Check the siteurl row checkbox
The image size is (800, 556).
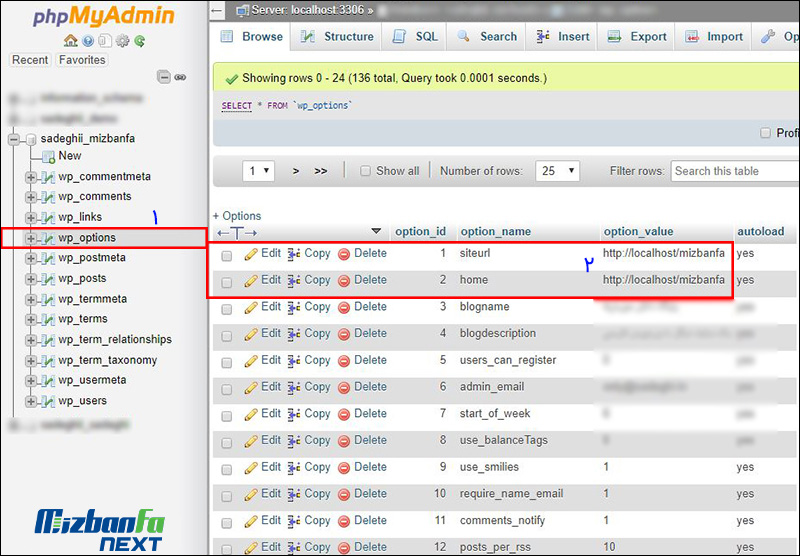[x=227, y=256]
